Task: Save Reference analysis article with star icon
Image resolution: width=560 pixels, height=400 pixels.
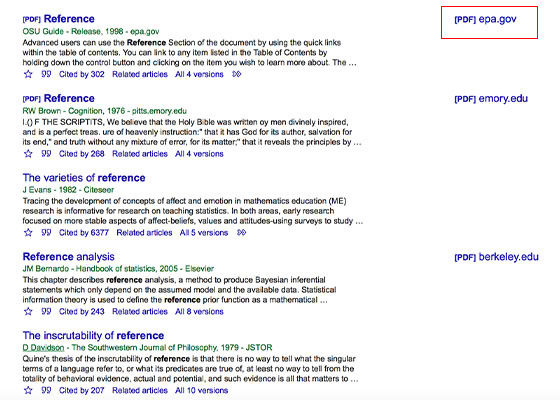Action: 28,312
